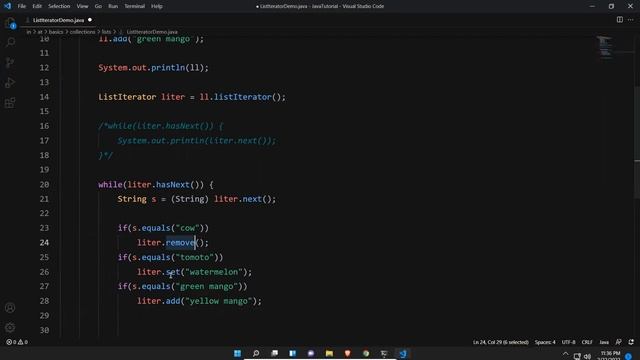Change encoding via 'UTF-8' status item
The width and height of the screenshot is (640, 360).
coord(568,342)
